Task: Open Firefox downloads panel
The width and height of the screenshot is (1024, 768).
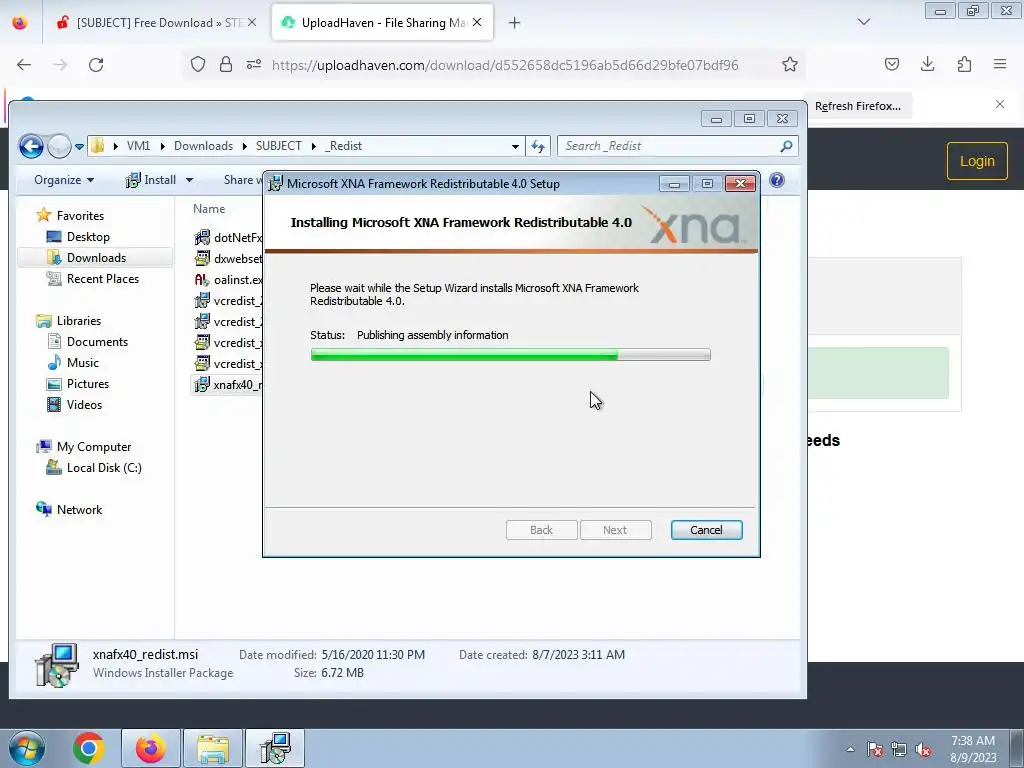Action: (x=927, y=64)
